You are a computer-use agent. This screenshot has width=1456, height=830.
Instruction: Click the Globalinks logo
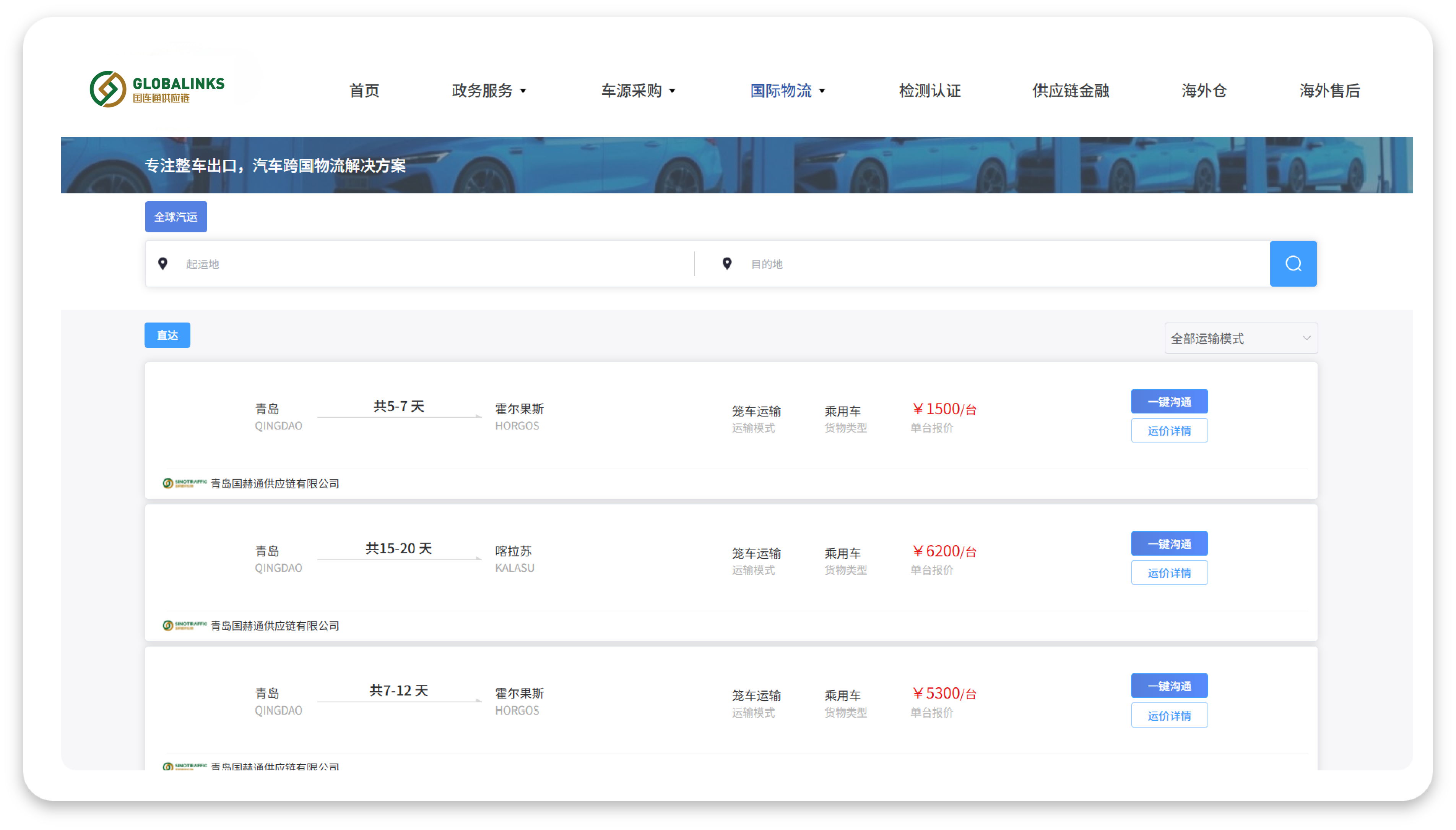tap(157, 89)
